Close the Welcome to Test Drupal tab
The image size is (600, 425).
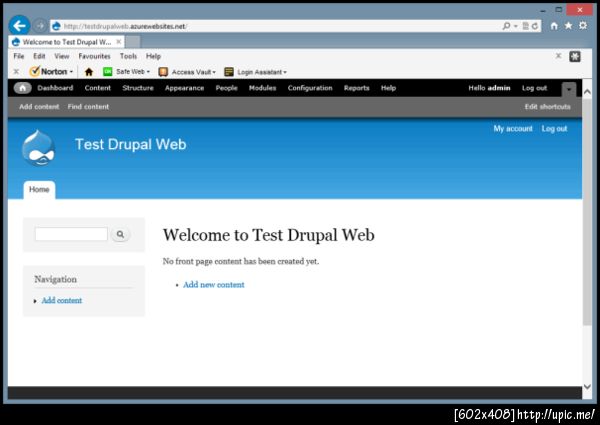click(119, 41)
